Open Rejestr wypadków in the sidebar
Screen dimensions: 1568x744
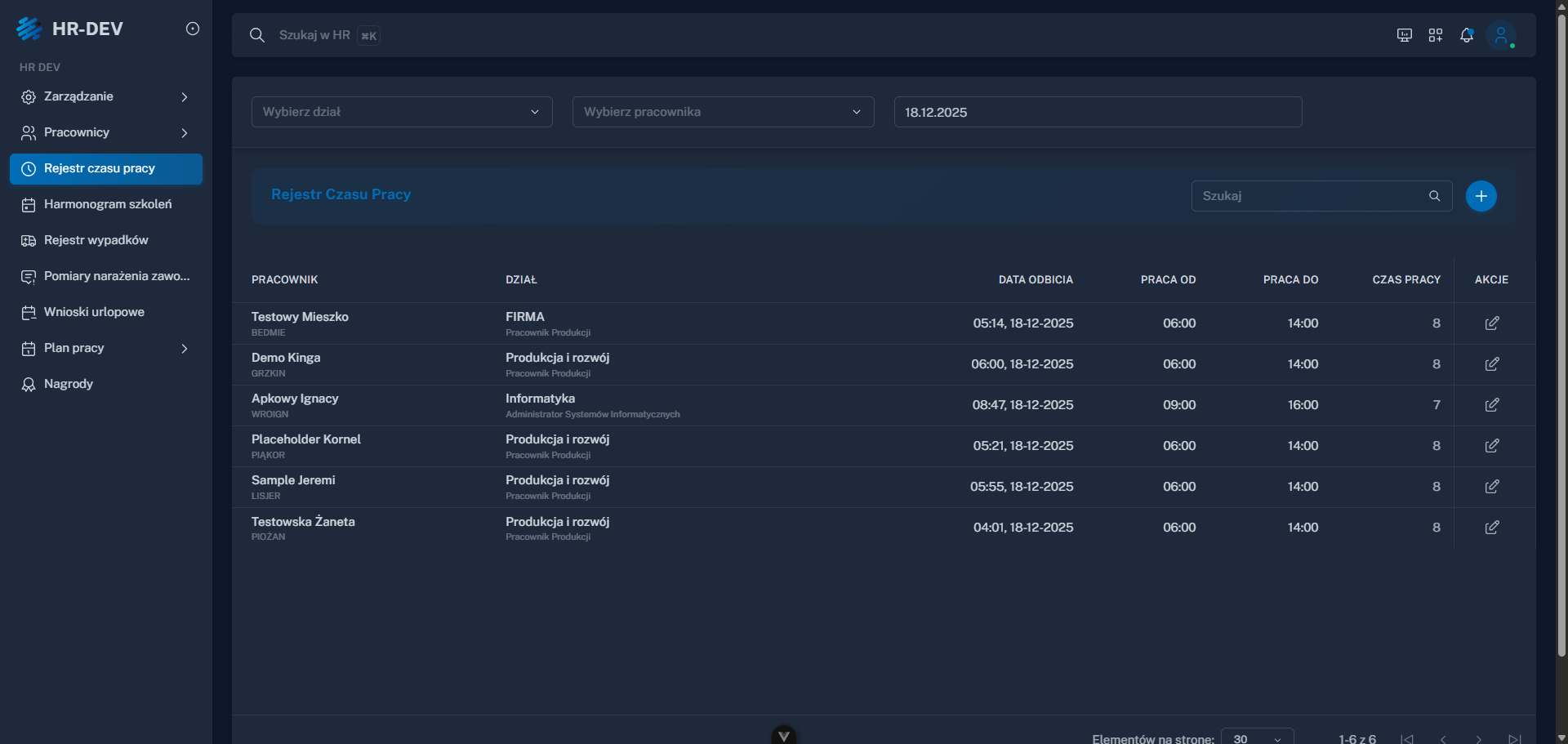point(29,240)
